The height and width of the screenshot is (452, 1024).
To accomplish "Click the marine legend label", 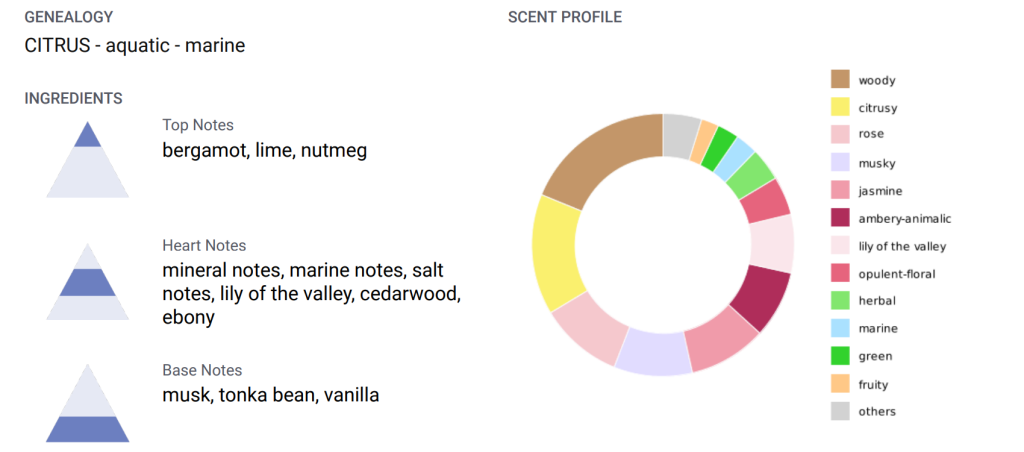I will coord(878,329).
